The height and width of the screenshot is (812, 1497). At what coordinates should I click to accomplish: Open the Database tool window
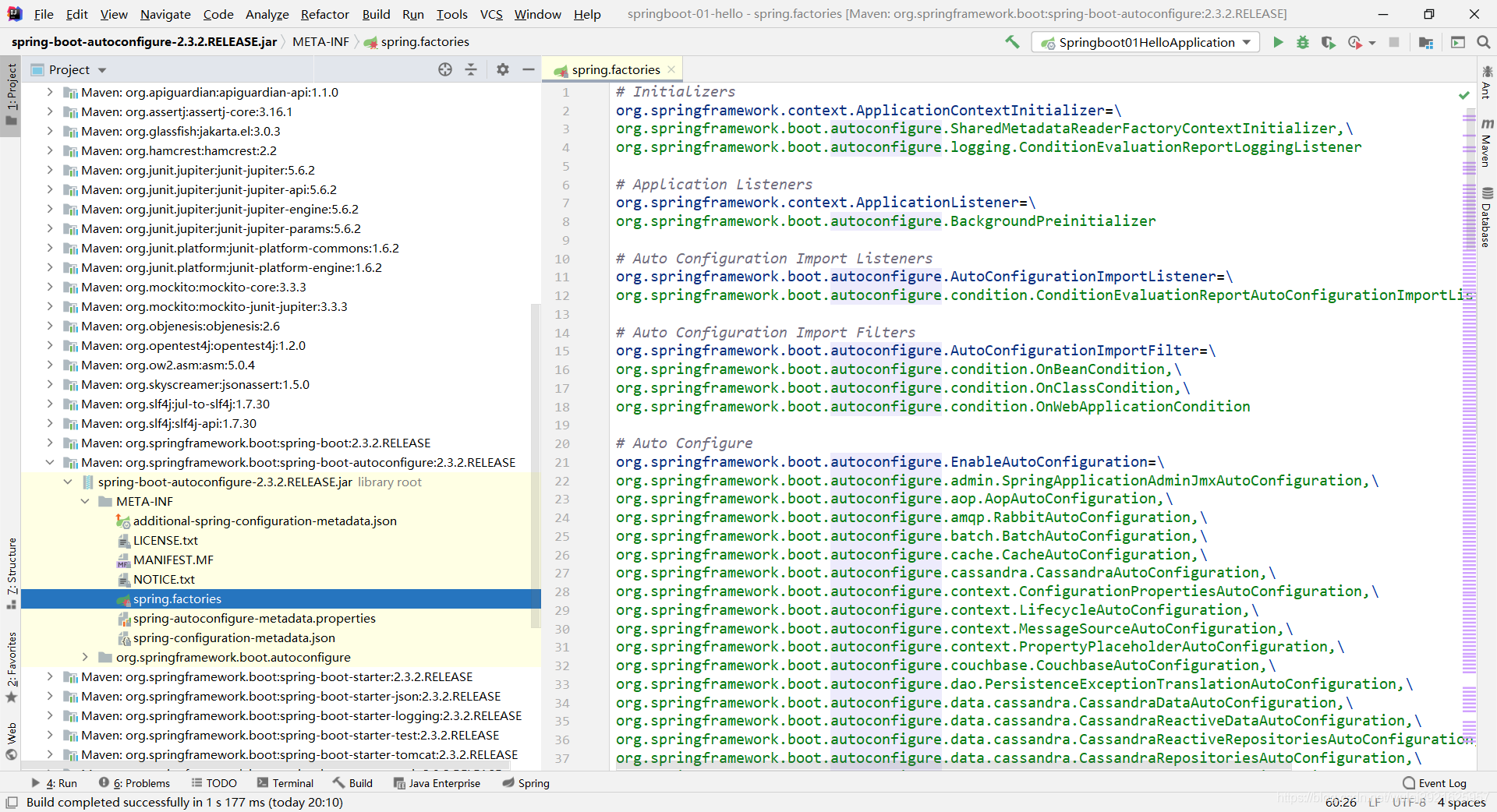[x=1487, y=217]
